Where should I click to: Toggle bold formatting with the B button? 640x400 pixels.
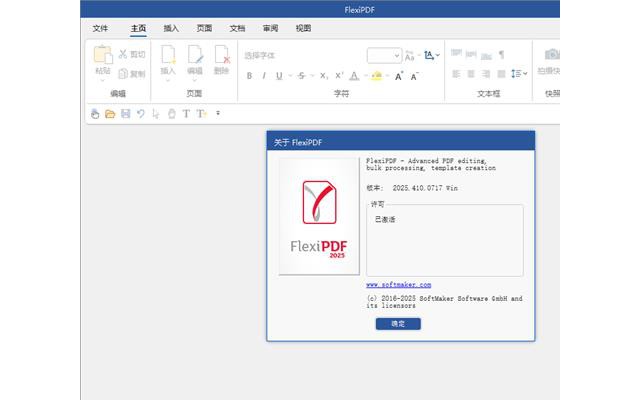coord(249,76)
